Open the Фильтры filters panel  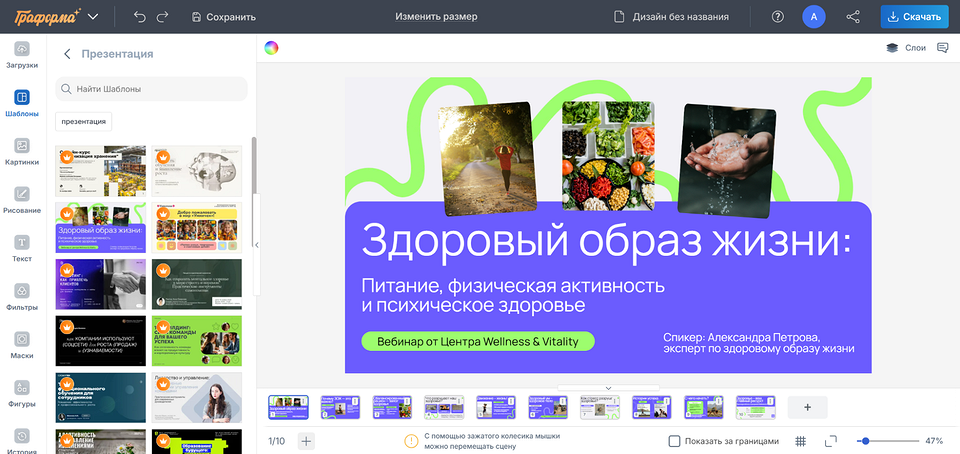point(22,297)
